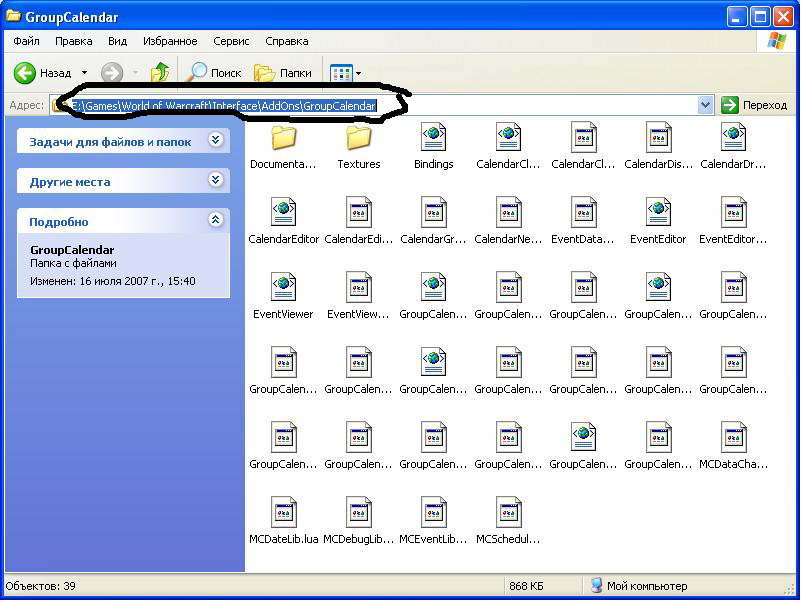
Task: Select the Textures folder icon
Action: click(359, 137)
